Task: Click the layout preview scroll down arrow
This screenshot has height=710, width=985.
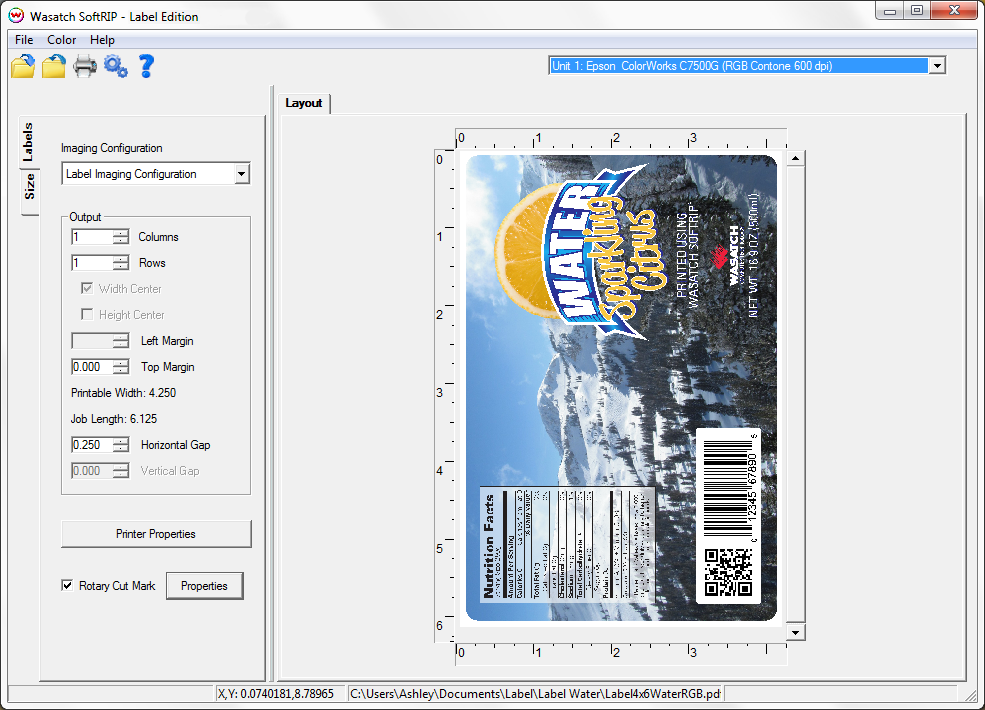Action: 795,633
